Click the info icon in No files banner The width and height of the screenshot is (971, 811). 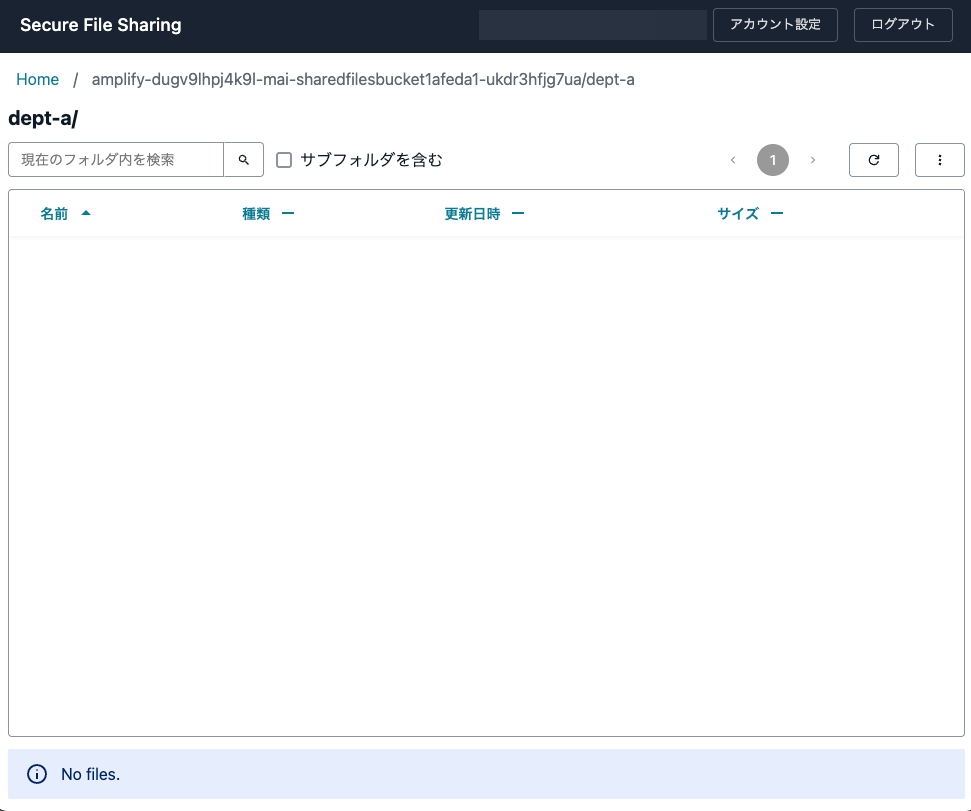pyautogui.click(x=37, y=774)
